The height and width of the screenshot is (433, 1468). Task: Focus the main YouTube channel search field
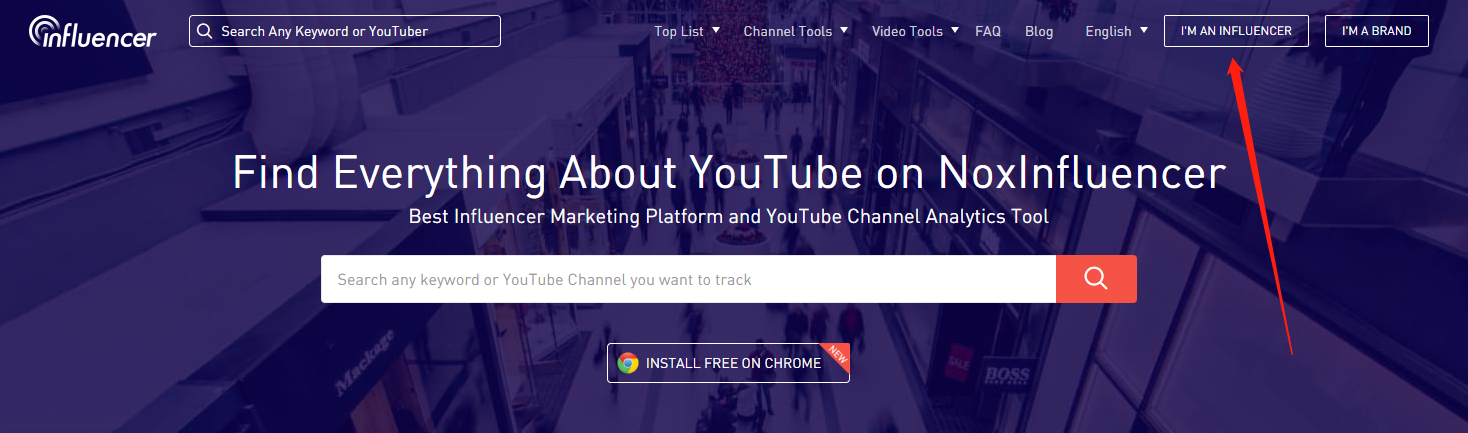point(688,279)
